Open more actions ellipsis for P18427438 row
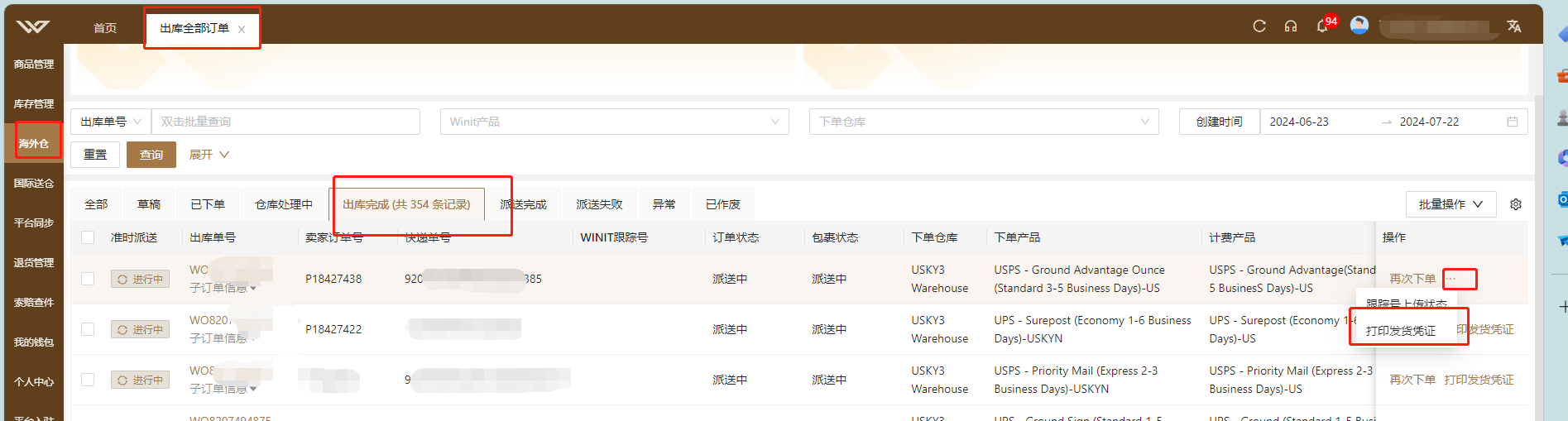Screen dimensions: 1568x421 coord(1451,279)
